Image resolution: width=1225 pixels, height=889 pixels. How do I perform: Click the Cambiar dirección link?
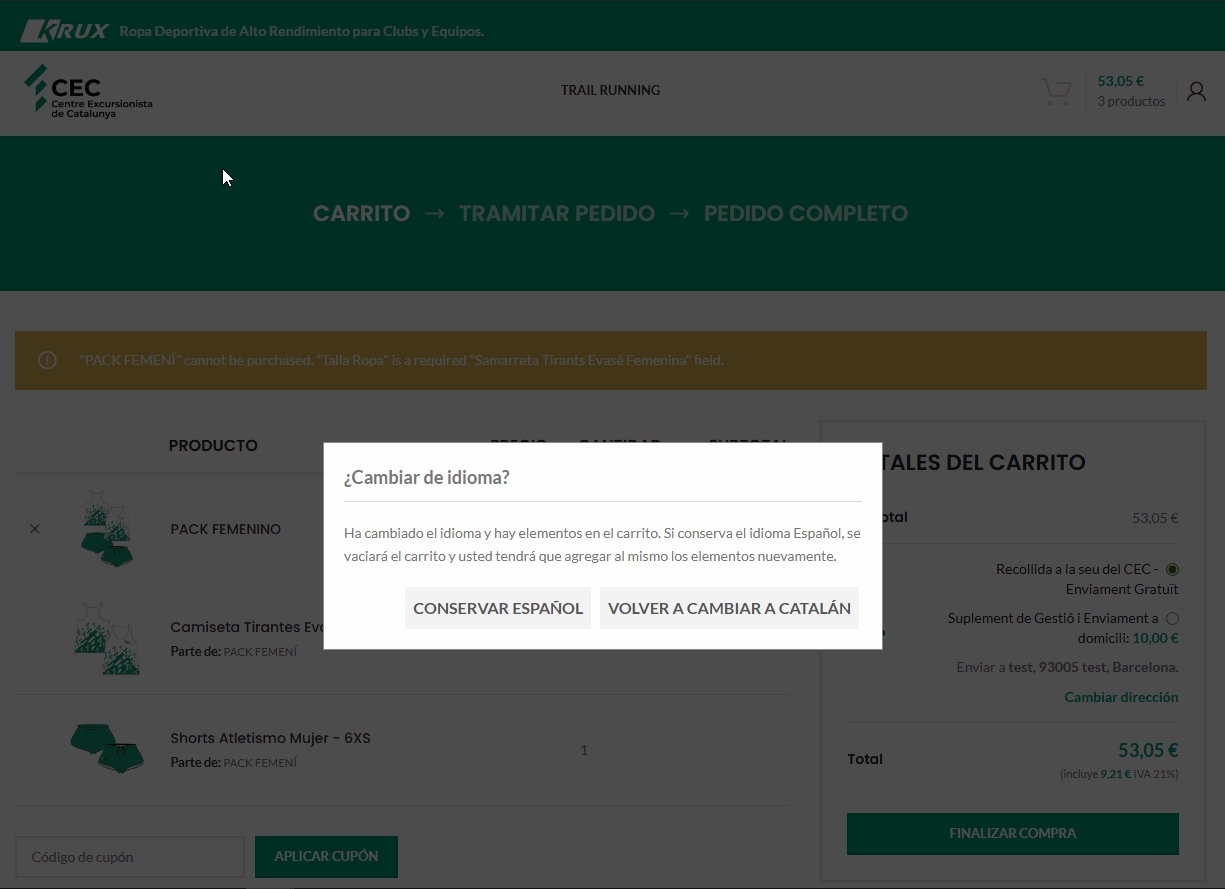1121,697
